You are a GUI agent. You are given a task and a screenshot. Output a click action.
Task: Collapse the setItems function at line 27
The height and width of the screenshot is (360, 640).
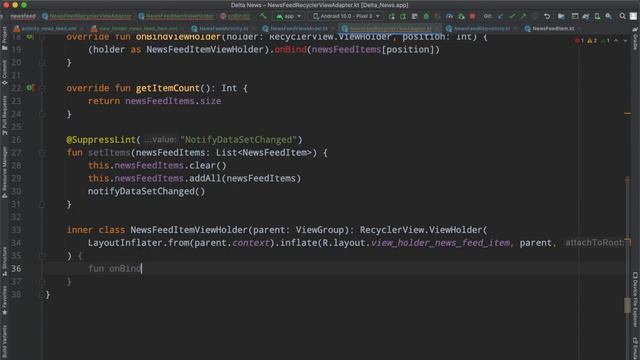tap(42, 153)
